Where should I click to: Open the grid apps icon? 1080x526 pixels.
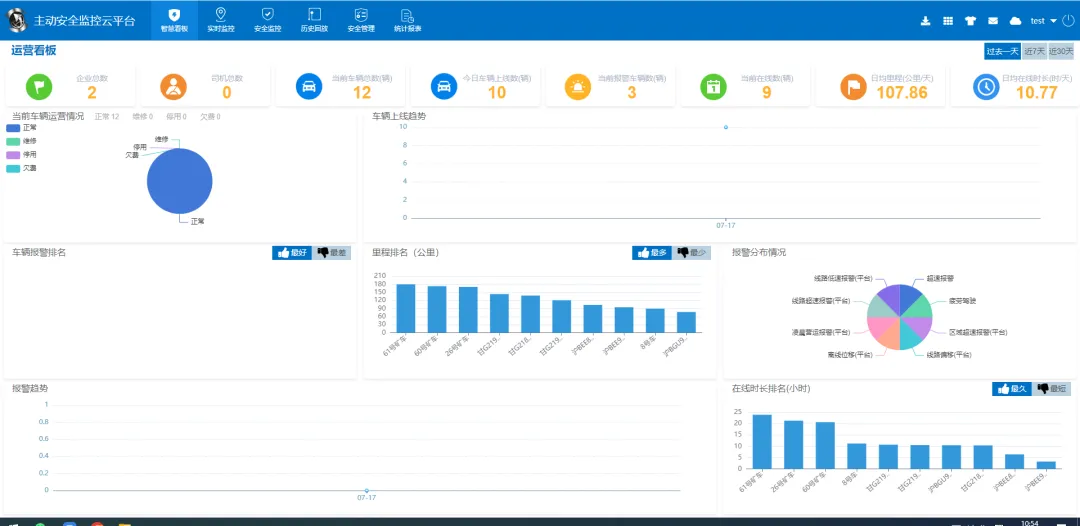pyautogui.click(x=948, y=21)
